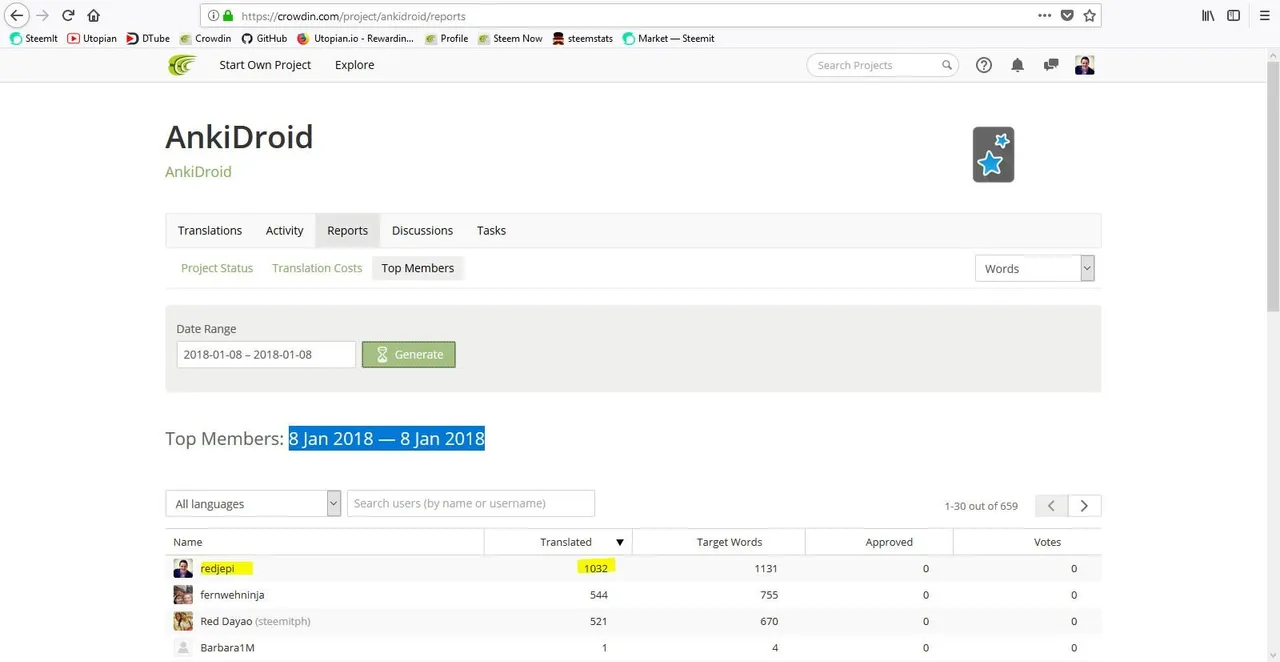This screenshot has width=1280, height=662.
Task: Open the Crowdin bookmark
Action: 205,38
